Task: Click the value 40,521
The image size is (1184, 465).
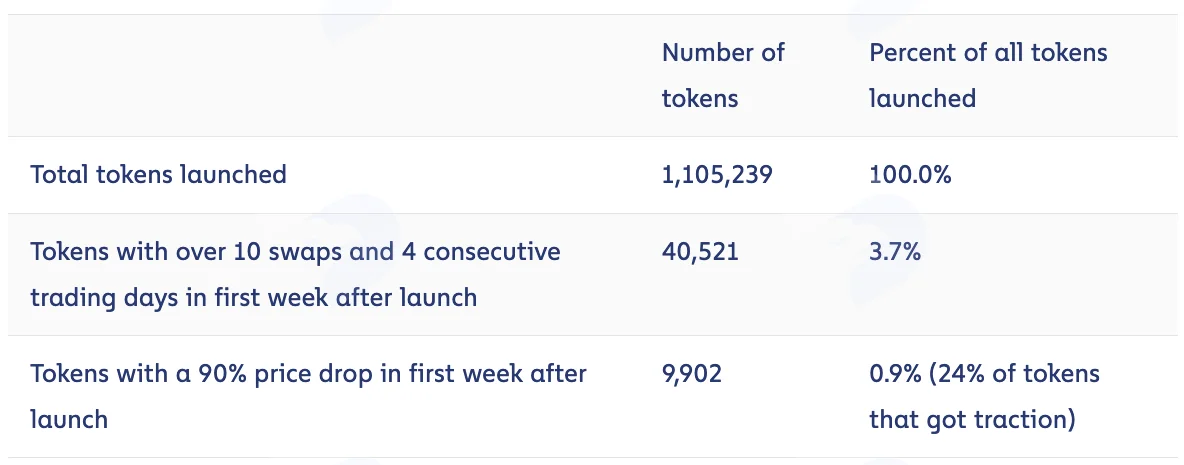Action: (700, 251)
